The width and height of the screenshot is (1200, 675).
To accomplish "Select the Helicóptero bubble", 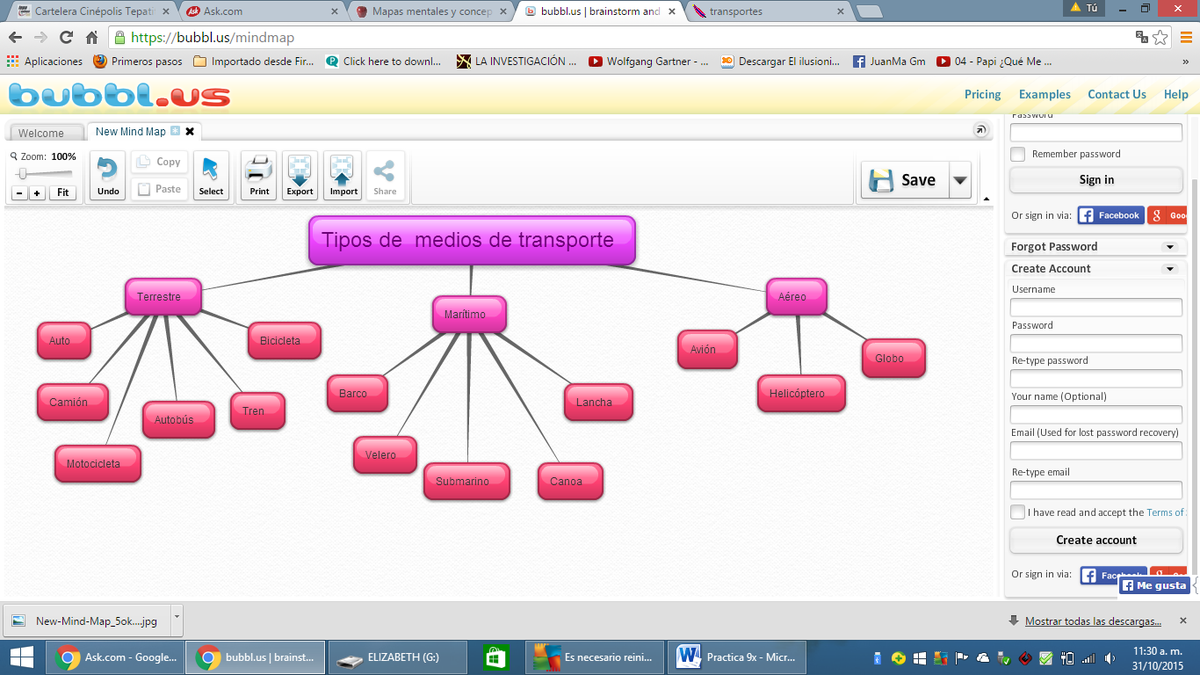I will (800, 393).
